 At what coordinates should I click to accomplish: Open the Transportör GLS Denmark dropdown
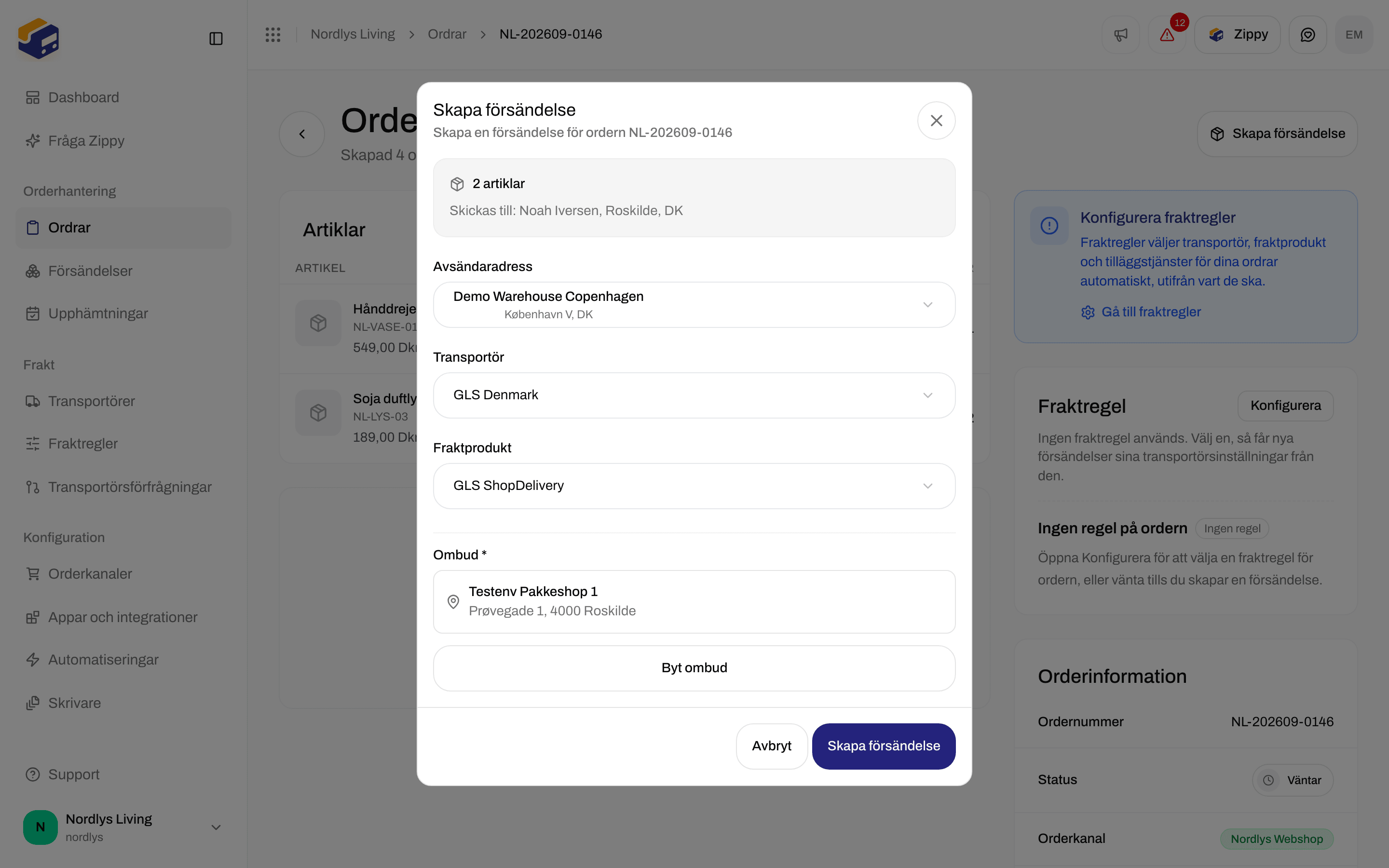click(x=694, y=395)
